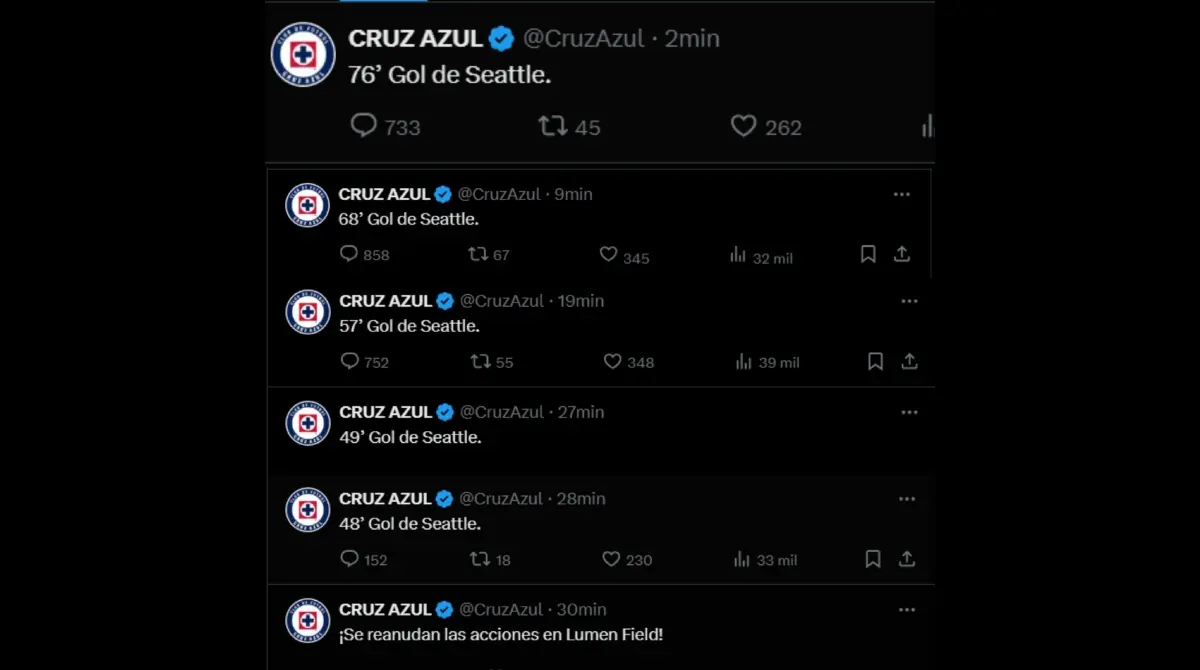The height and width of the screenshot is (670, 1200).
Task: Retweet the 57' Gol de Seattle tweet
Action: click(481, 362)
